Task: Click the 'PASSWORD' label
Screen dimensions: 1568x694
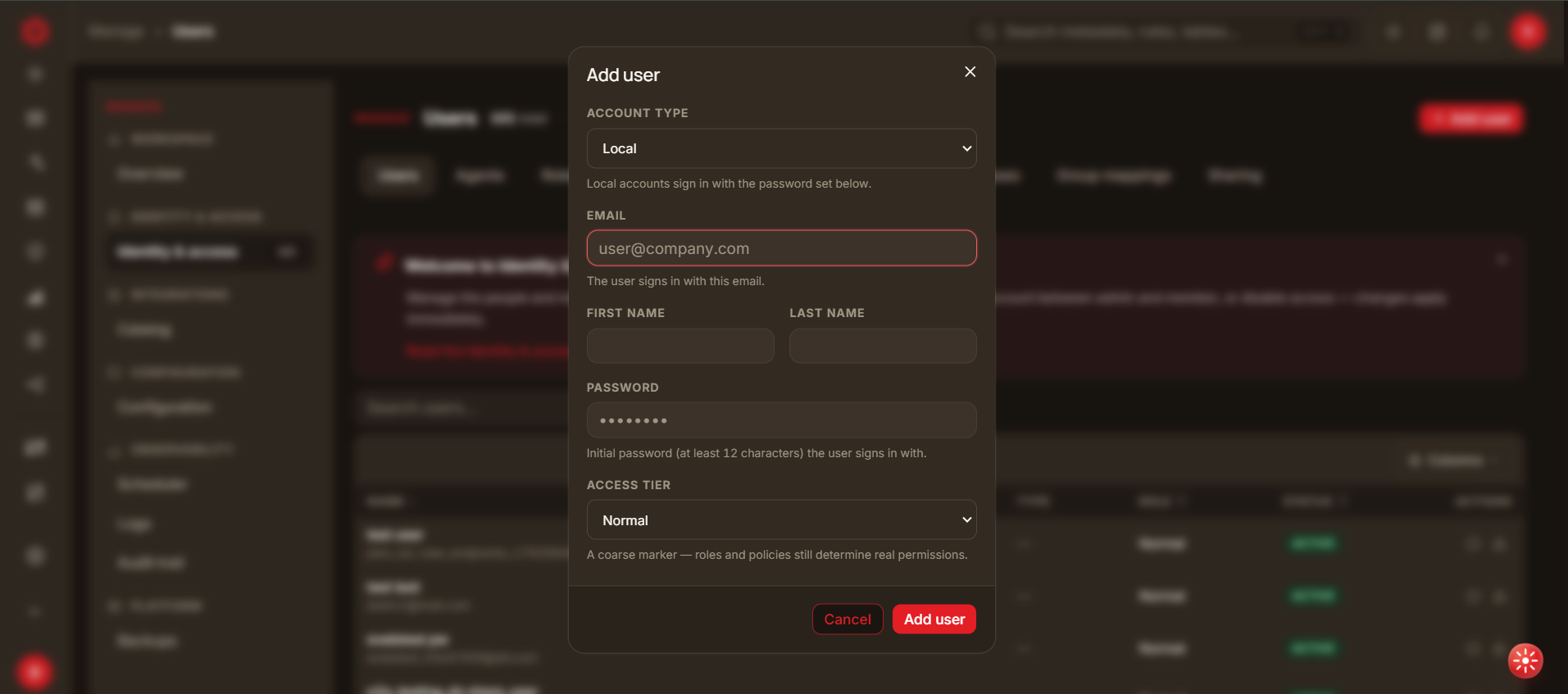Action: 623,388
